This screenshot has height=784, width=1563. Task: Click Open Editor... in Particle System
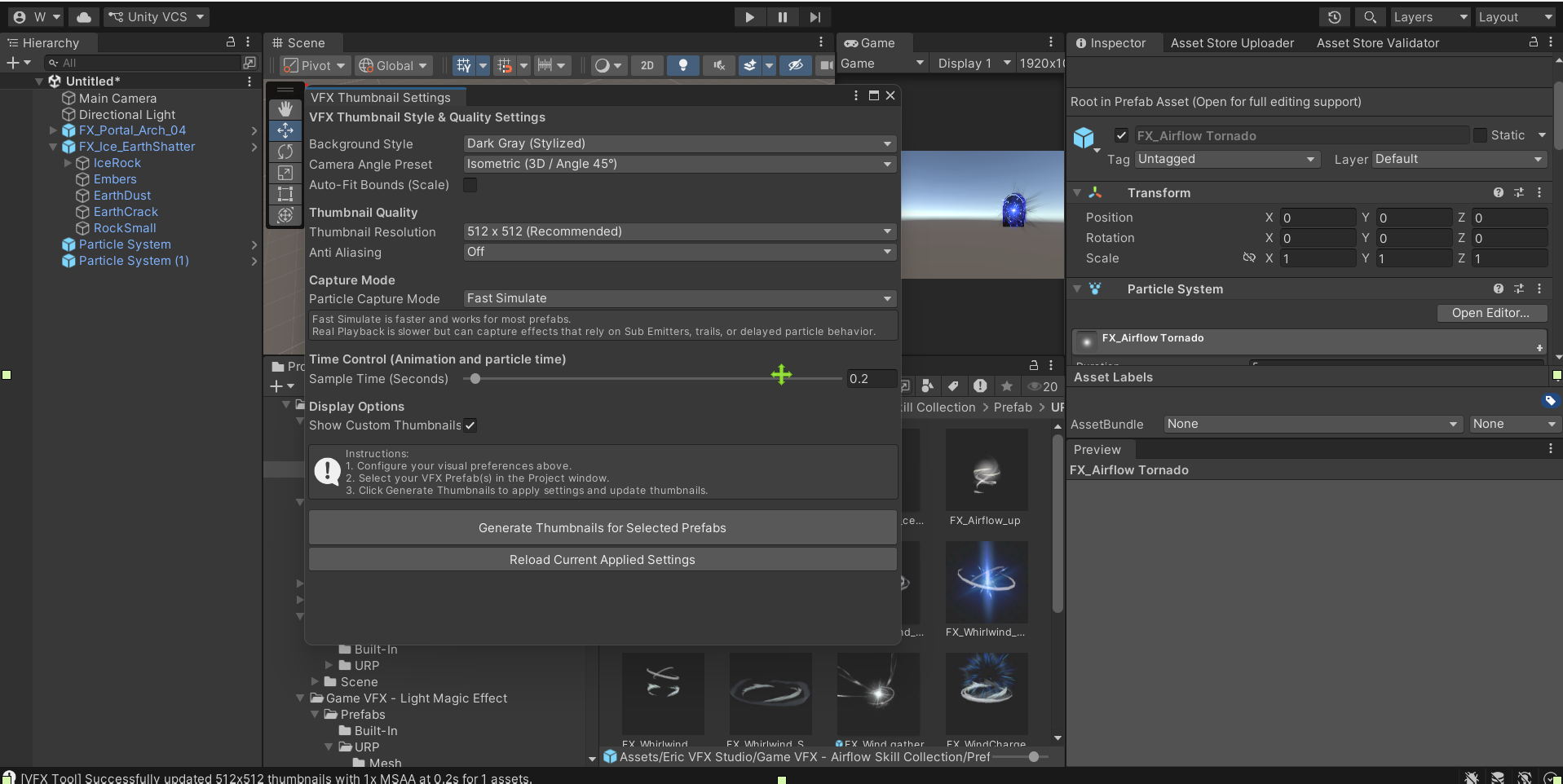[1490, 313]
